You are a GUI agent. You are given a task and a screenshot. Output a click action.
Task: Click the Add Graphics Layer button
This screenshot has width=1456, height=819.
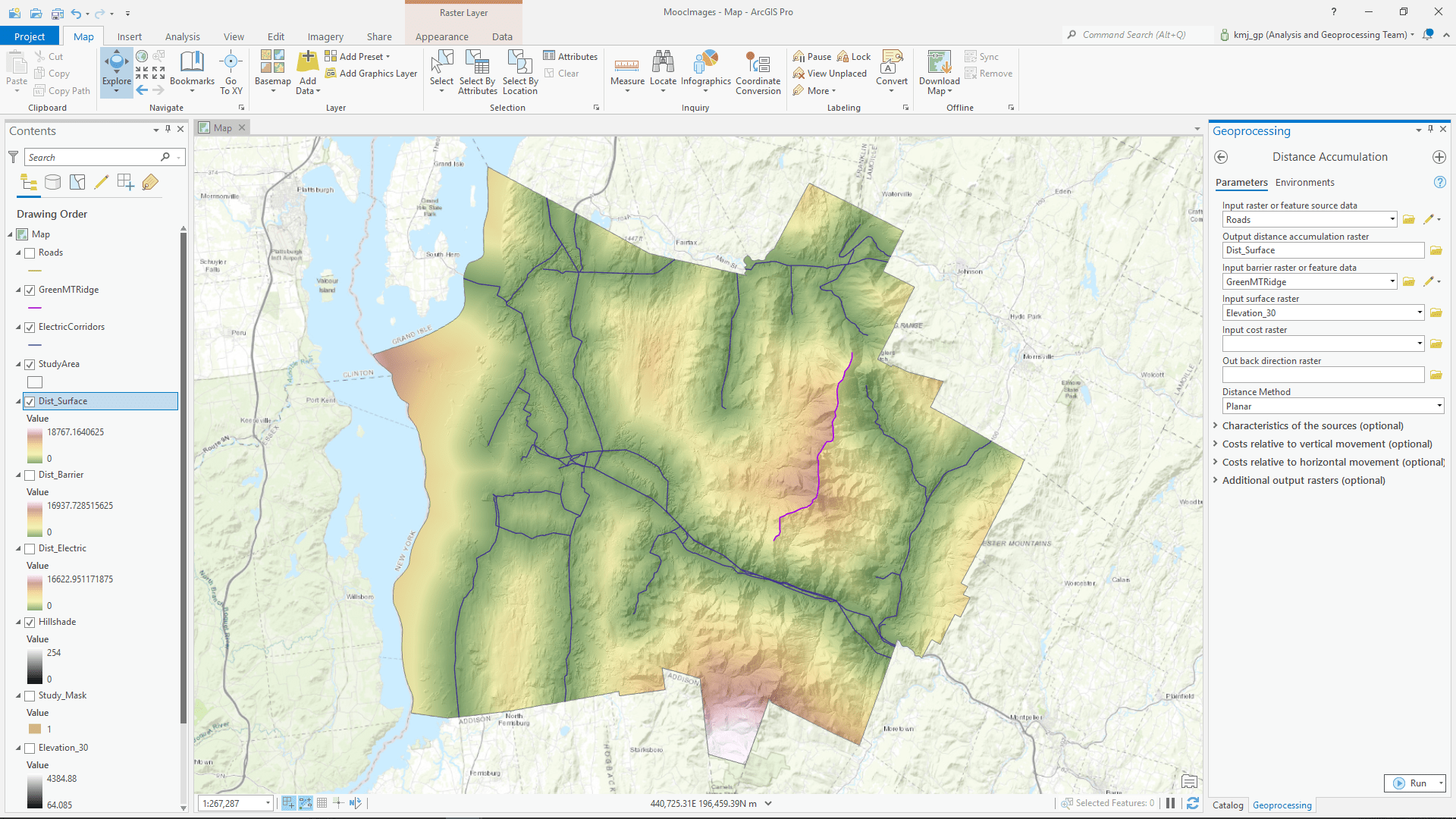(372, 74)
